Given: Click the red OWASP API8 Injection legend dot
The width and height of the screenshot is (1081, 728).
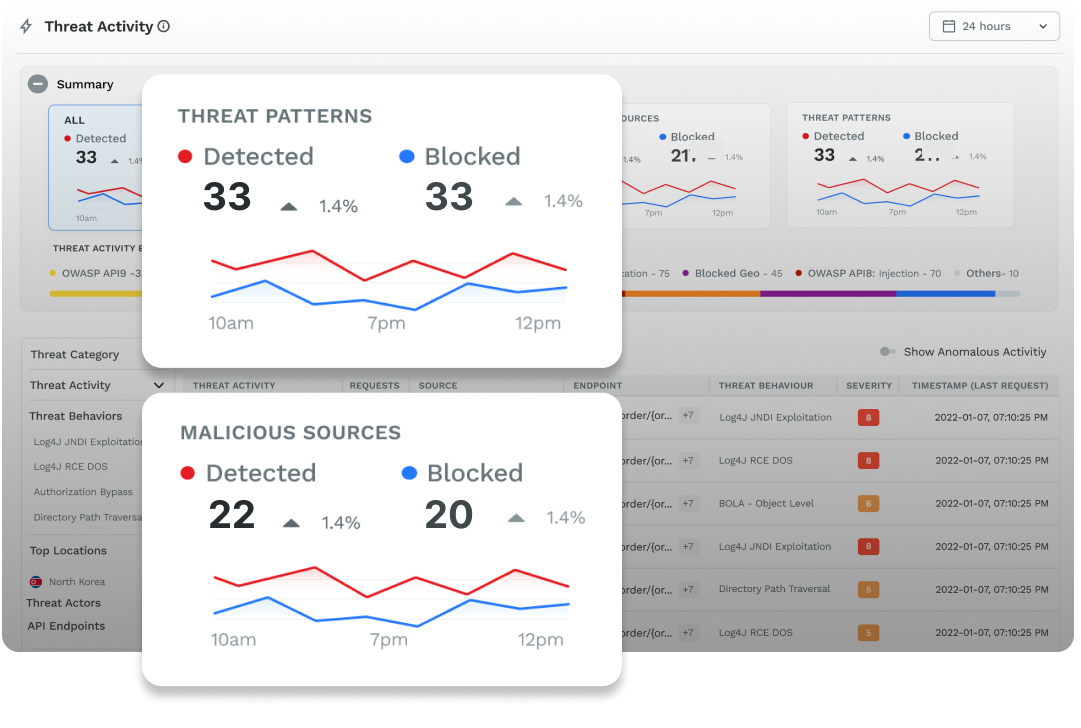Looking at the screenshot, I should click(x=799, y=272).
